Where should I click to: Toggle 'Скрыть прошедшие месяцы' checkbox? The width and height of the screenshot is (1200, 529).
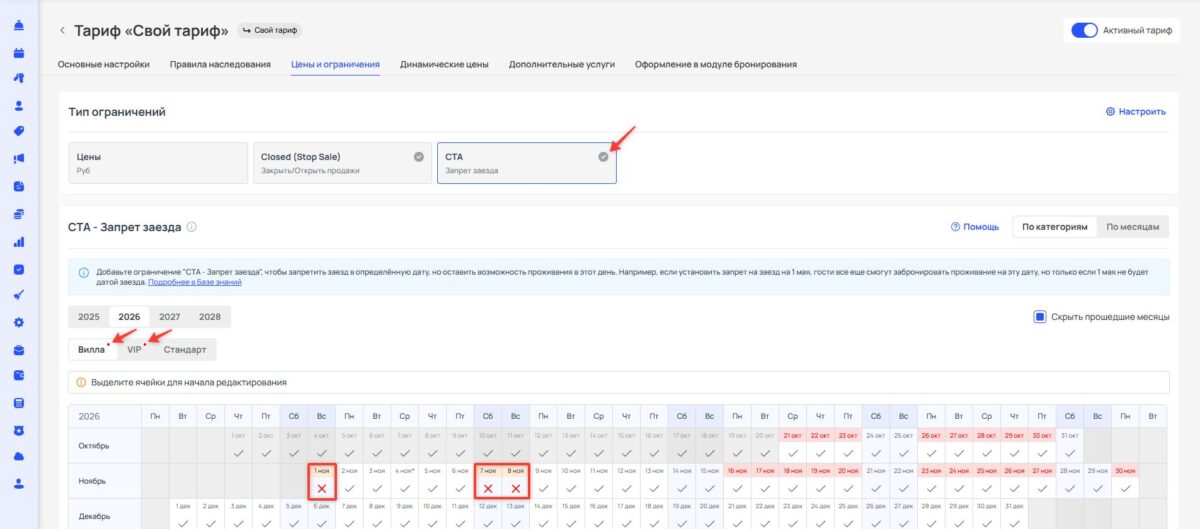point(1040,317)
